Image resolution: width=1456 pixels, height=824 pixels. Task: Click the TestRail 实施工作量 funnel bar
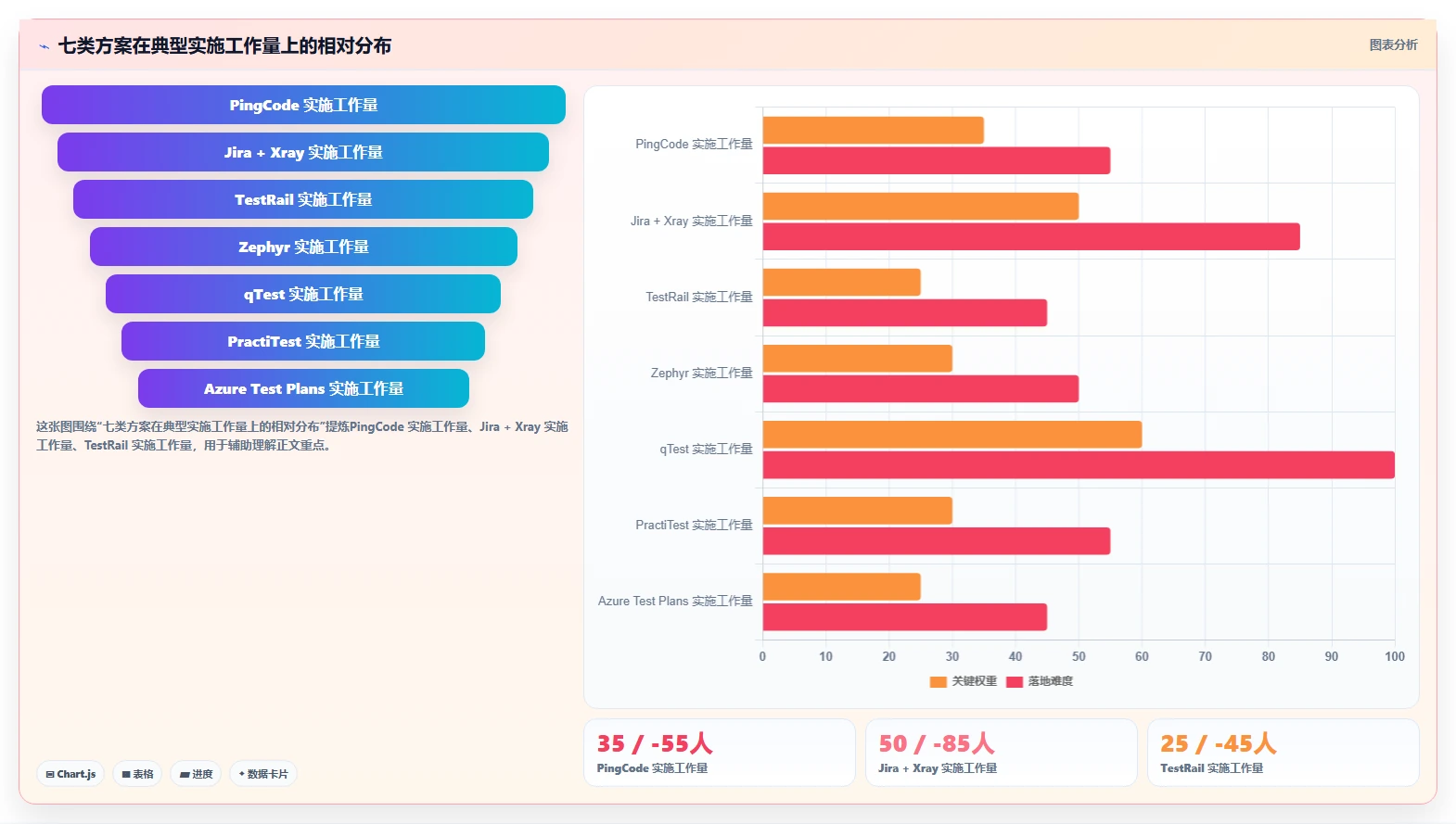tap(303, 199)
